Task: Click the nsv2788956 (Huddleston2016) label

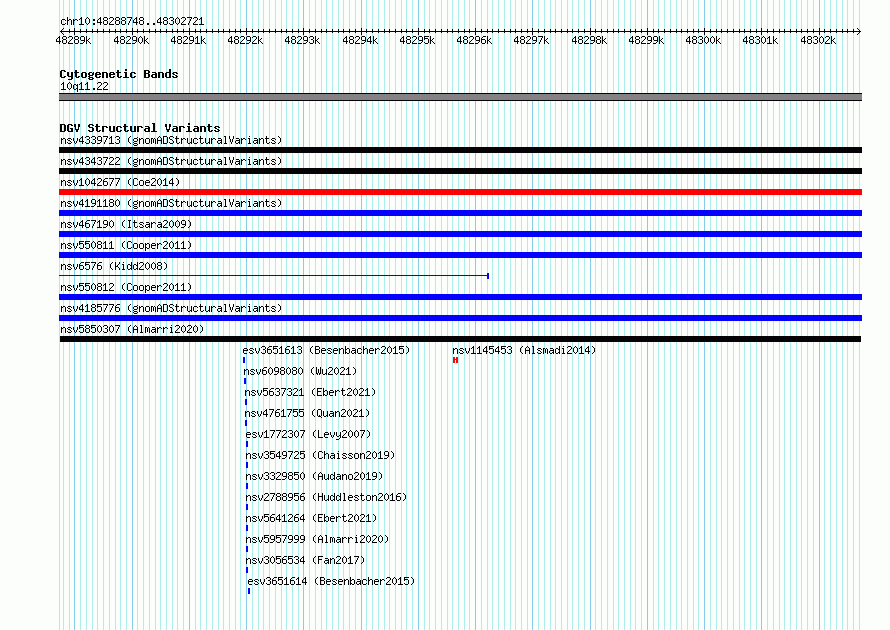Action: pos(326,497)
